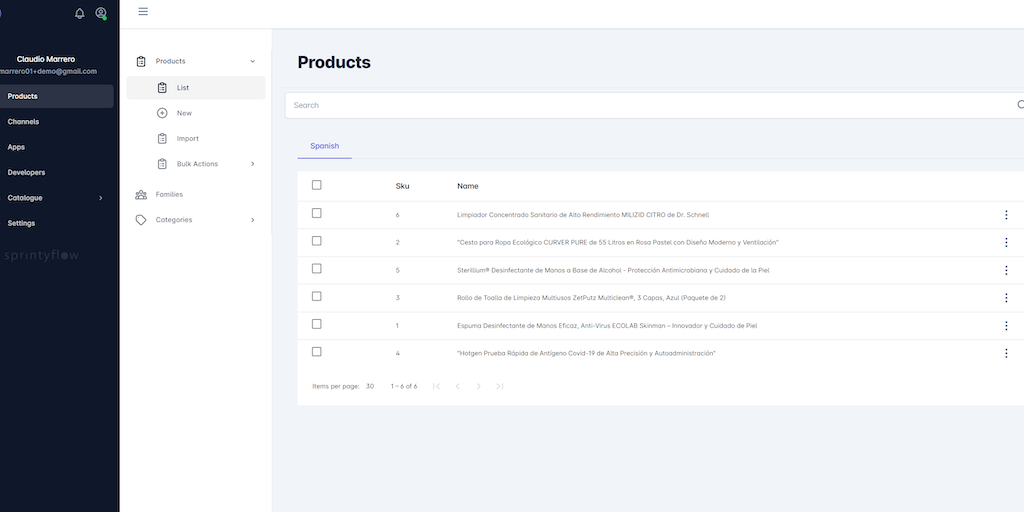Screen dimensions: 1024x512
Task: Open three-dot menu for SKU 6 row
Action: (1006, 215)
